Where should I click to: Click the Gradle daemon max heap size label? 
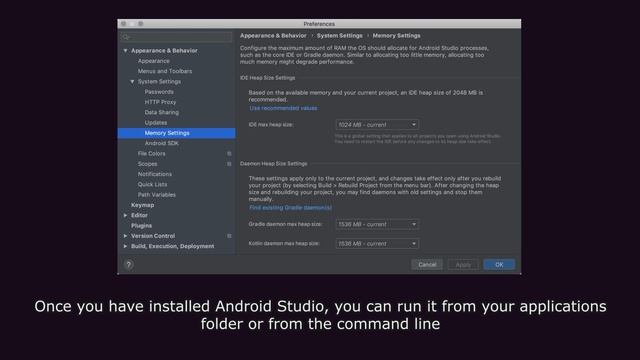tap(285, 224)
